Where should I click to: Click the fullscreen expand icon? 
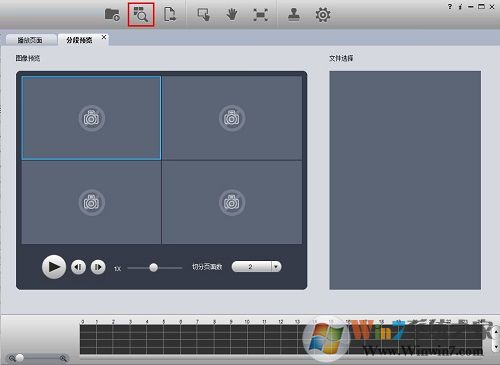(260, 15)
